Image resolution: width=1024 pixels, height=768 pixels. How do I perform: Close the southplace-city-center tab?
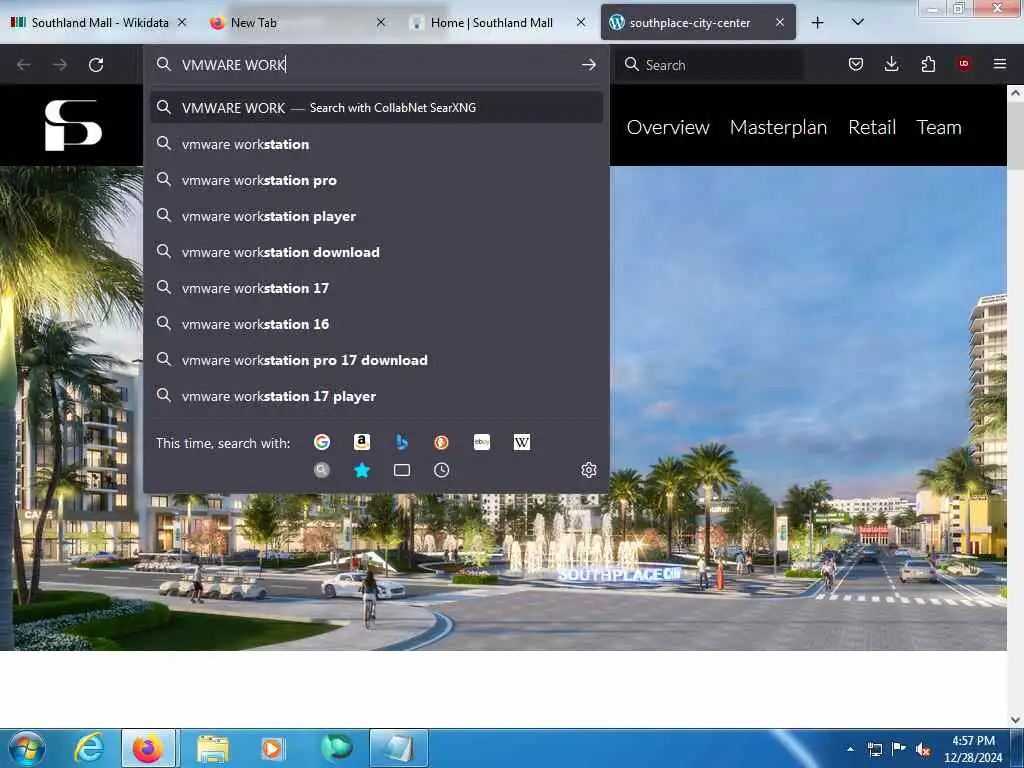[780, 22]
